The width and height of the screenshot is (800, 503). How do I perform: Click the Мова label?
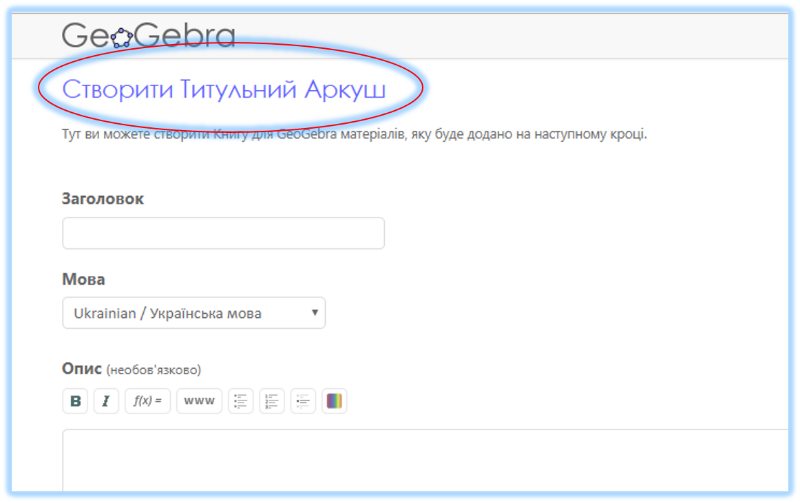pyautogui.click(x=83, y=279)
